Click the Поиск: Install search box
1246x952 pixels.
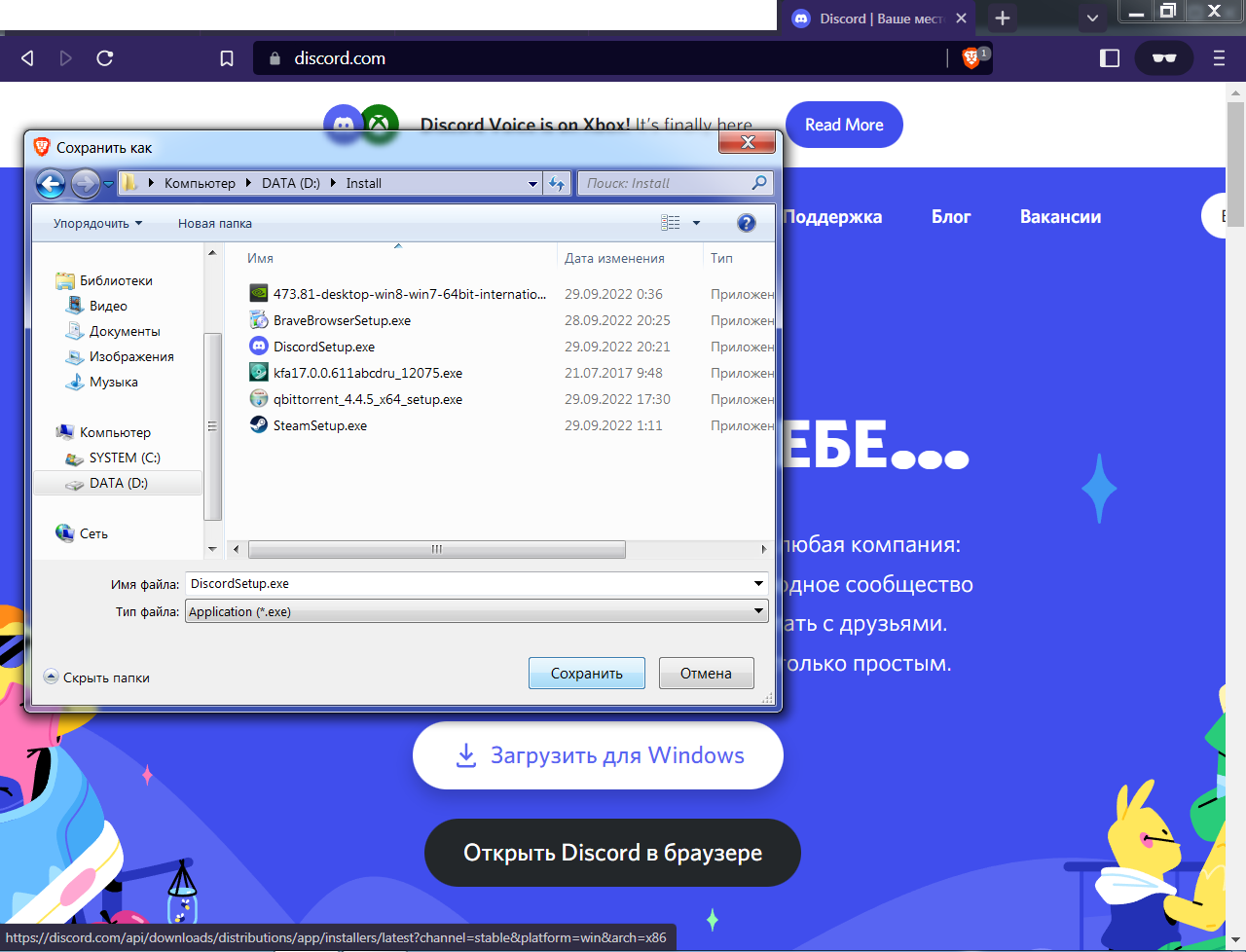click(677, 183)
